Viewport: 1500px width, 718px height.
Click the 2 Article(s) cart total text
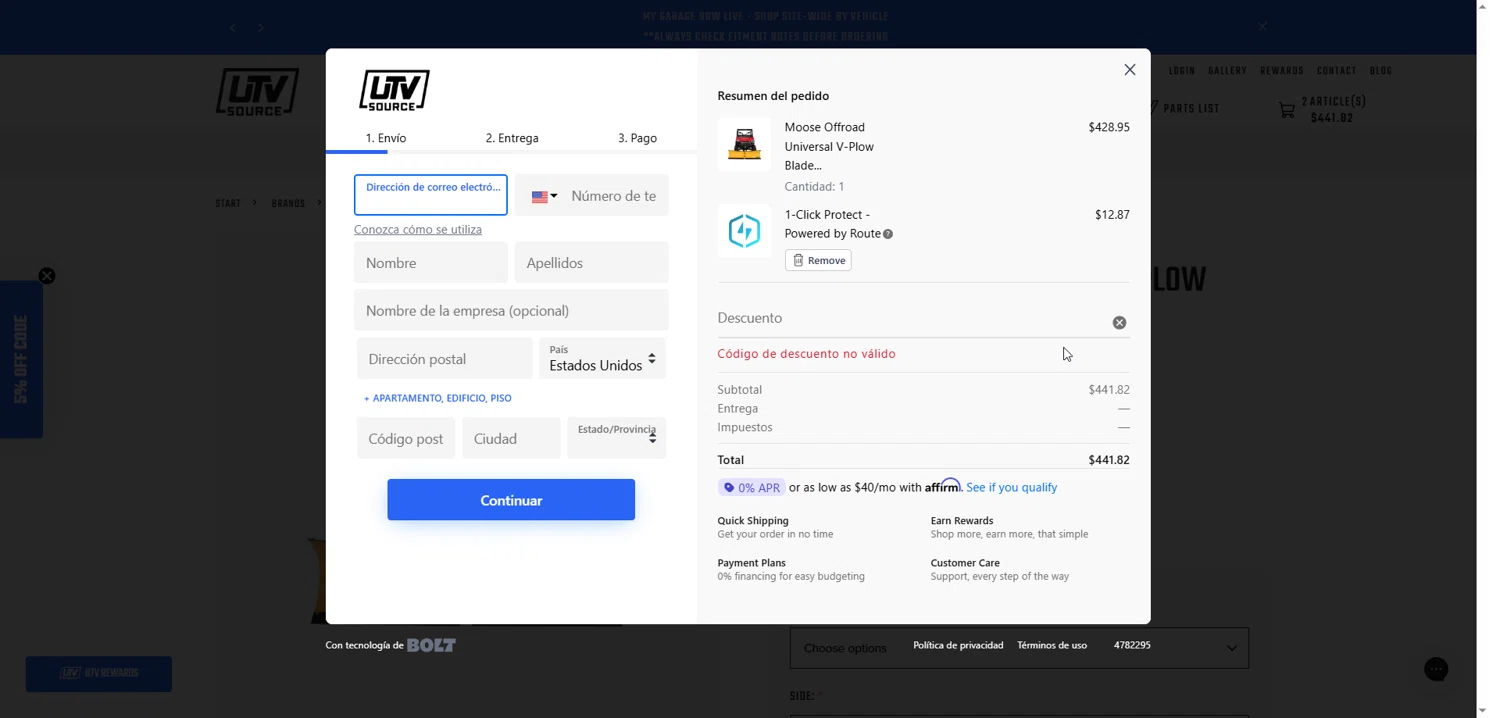[x=1333, y=110]
